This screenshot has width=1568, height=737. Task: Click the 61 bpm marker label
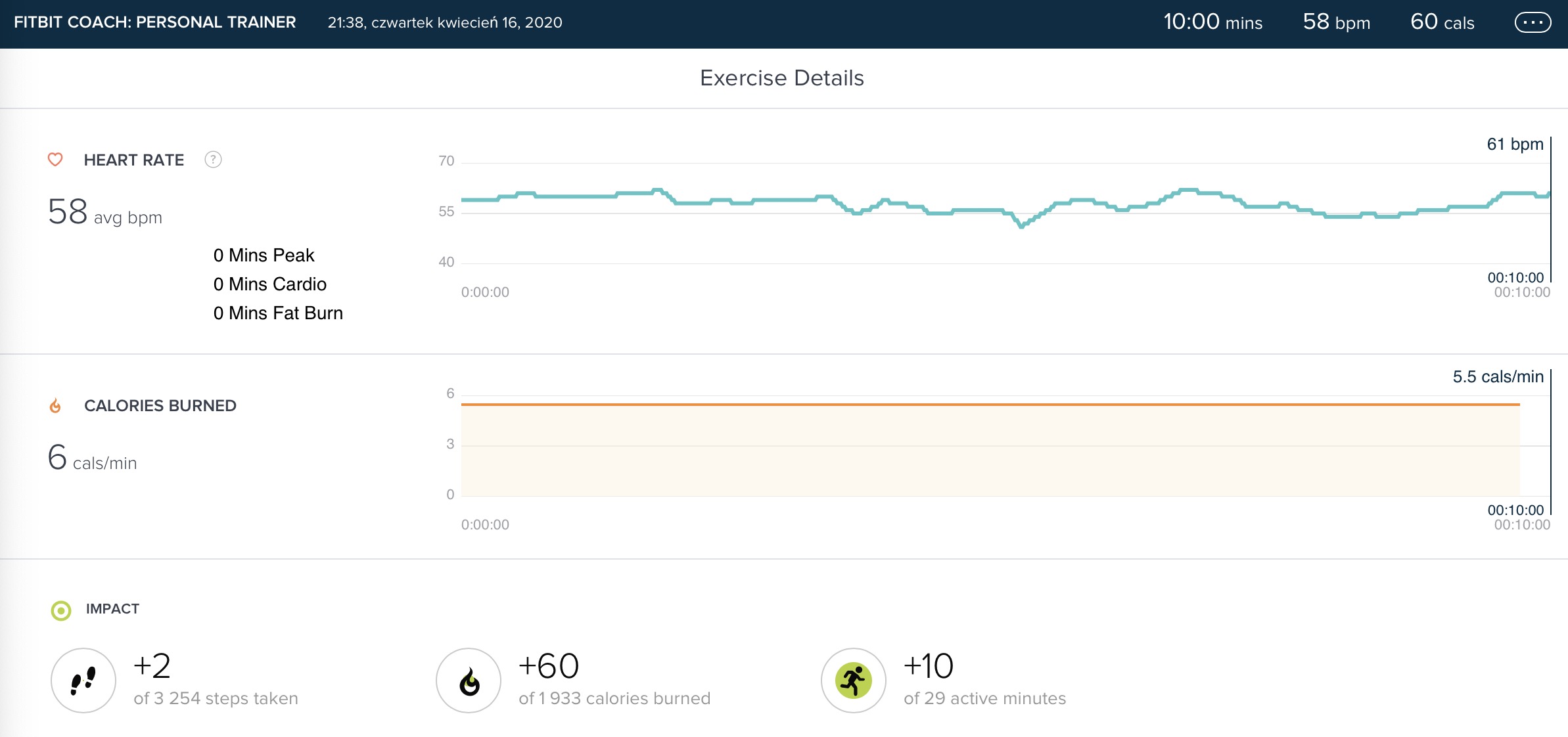point(1515,144)
